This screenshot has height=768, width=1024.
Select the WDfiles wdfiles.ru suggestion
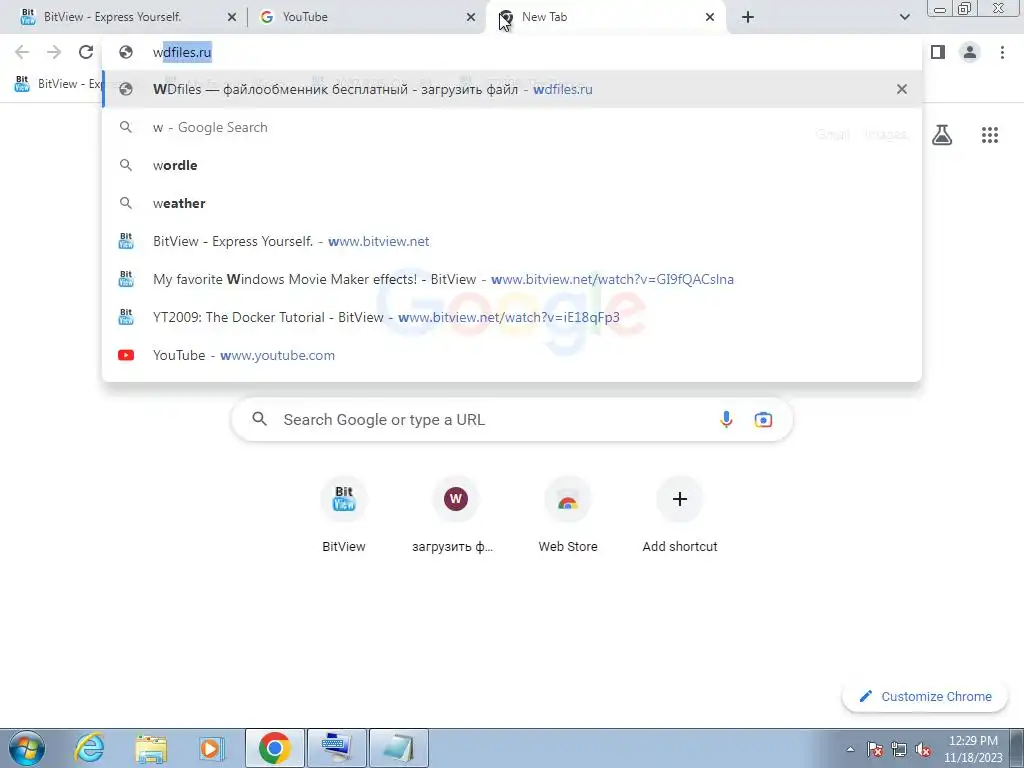(x=512, y=89)
